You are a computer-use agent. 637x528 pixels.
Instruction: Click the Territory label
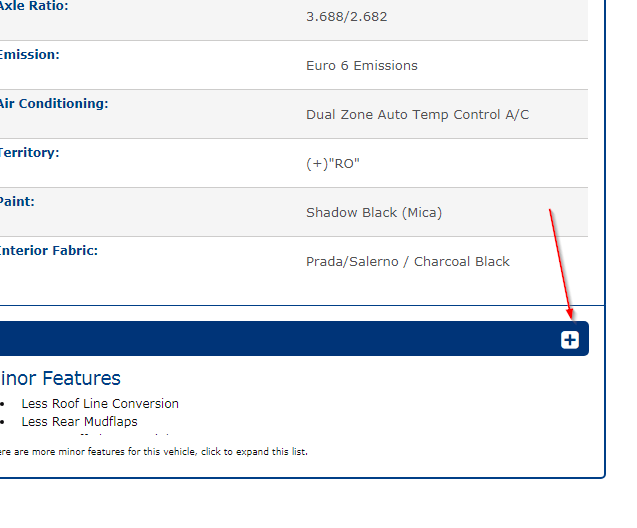click(30, 153)
